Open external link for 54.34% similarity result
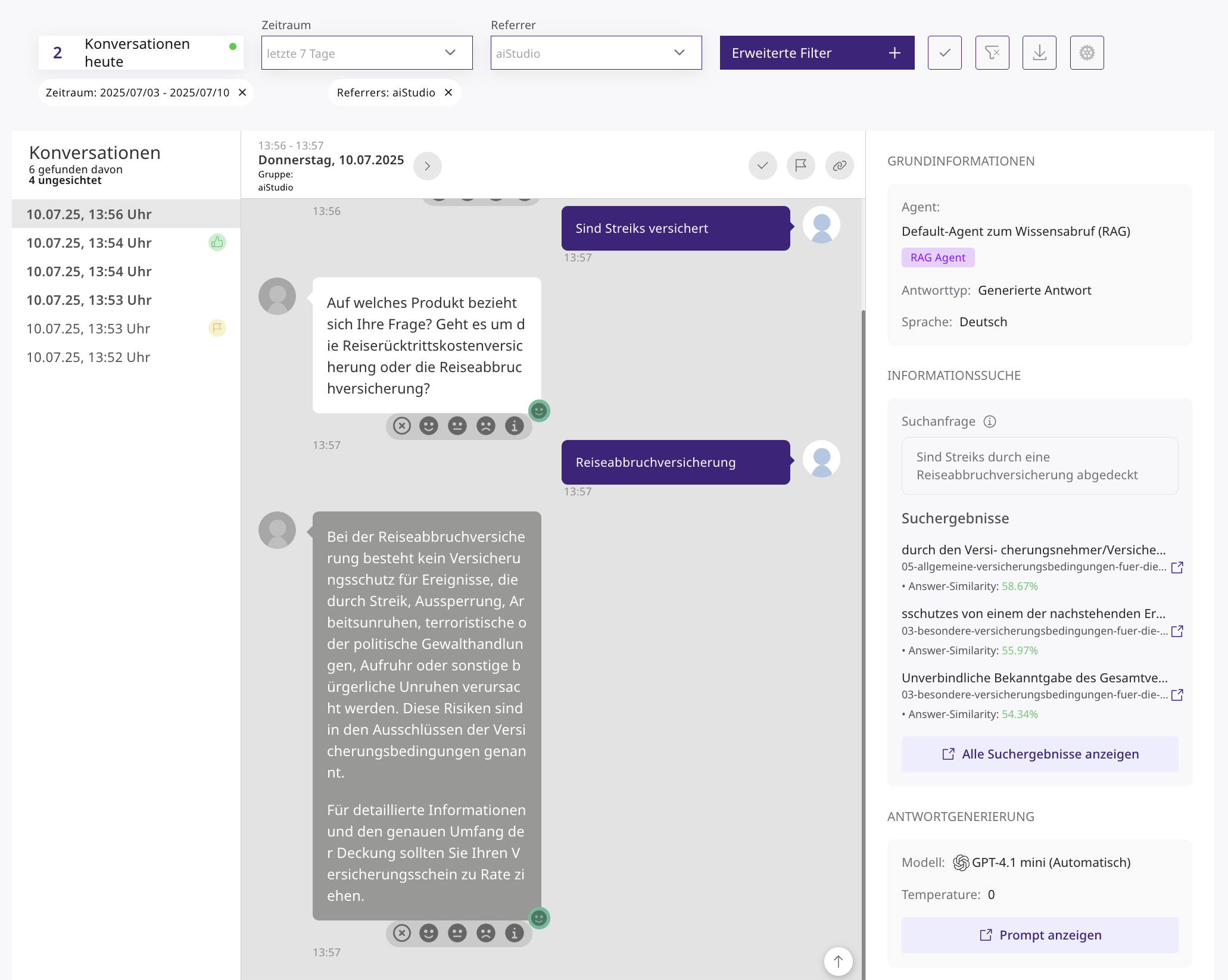 tap(1177, 695)
